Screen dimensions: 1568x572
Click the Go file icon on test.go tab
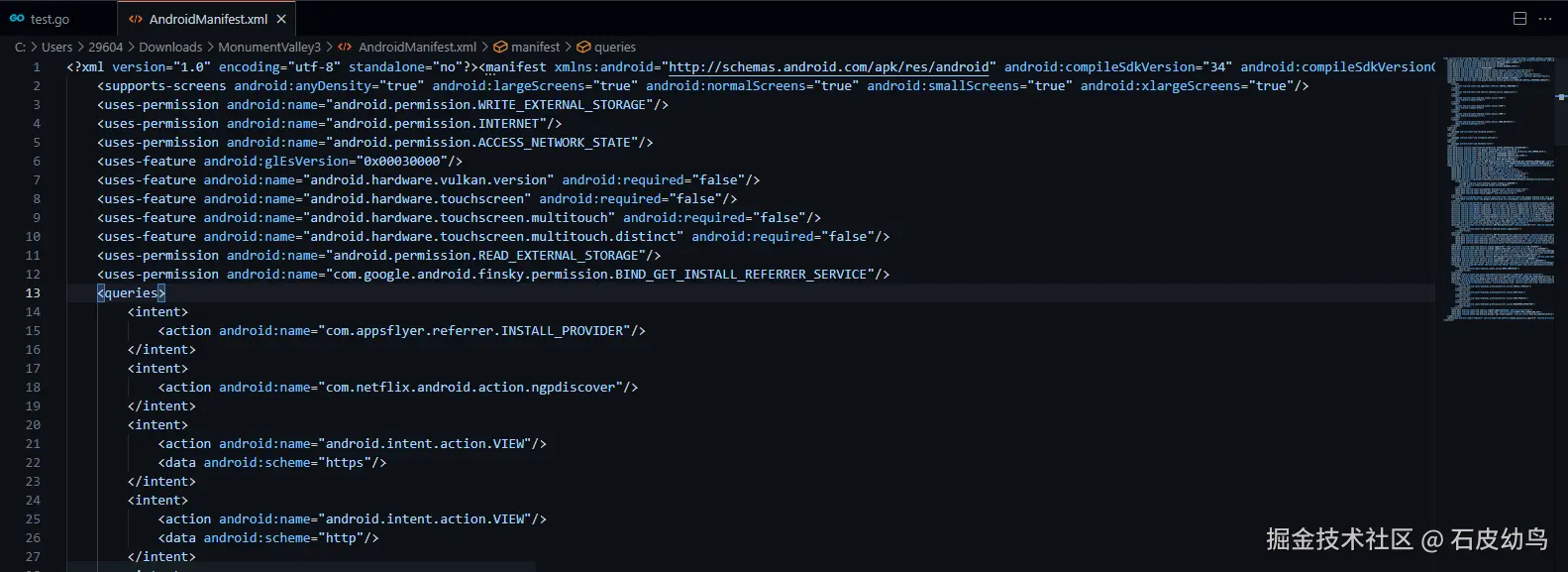[17, 19]
